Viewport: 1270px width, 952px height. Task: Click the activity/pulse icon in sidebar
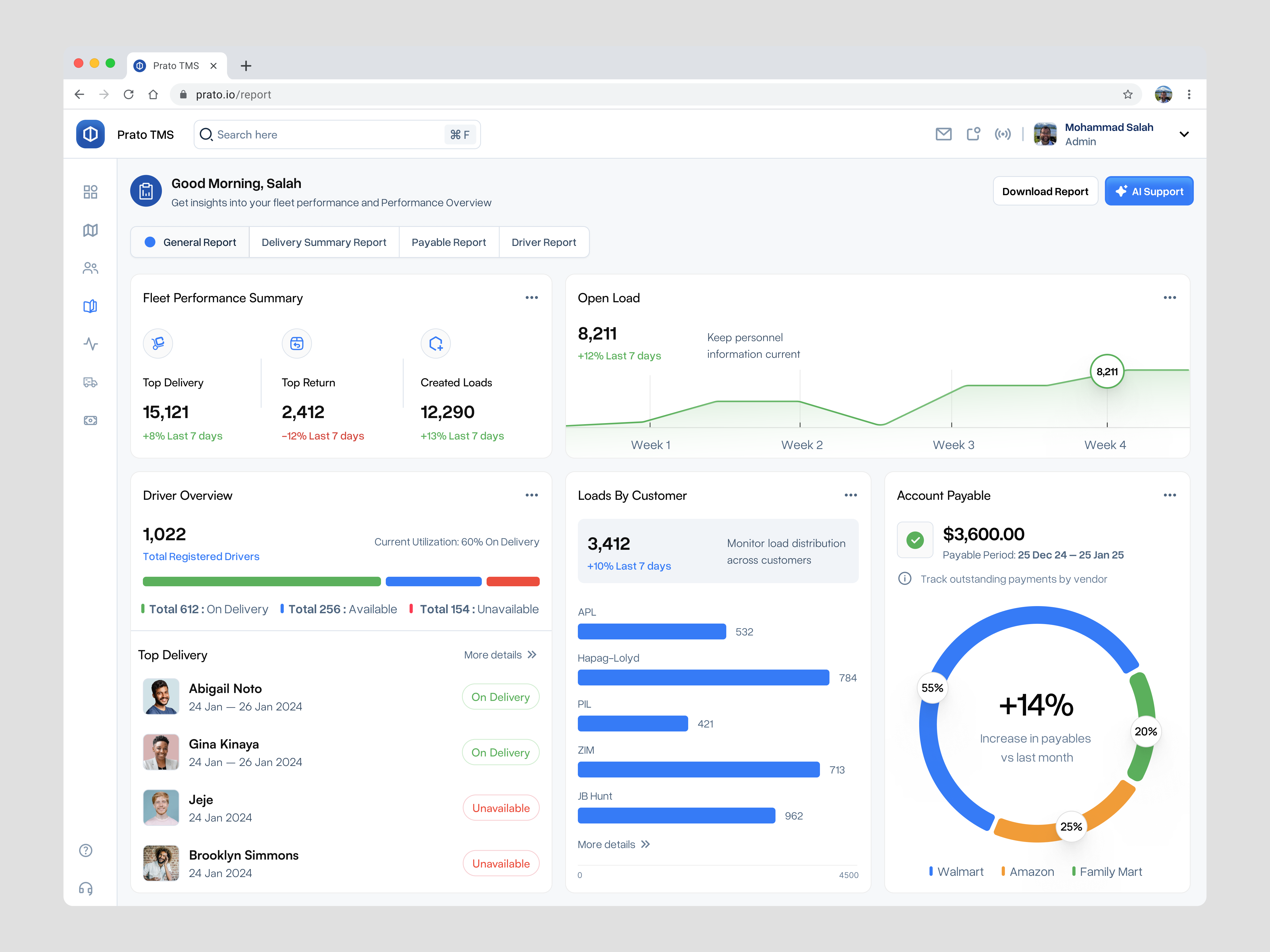[x=90, y=344]
